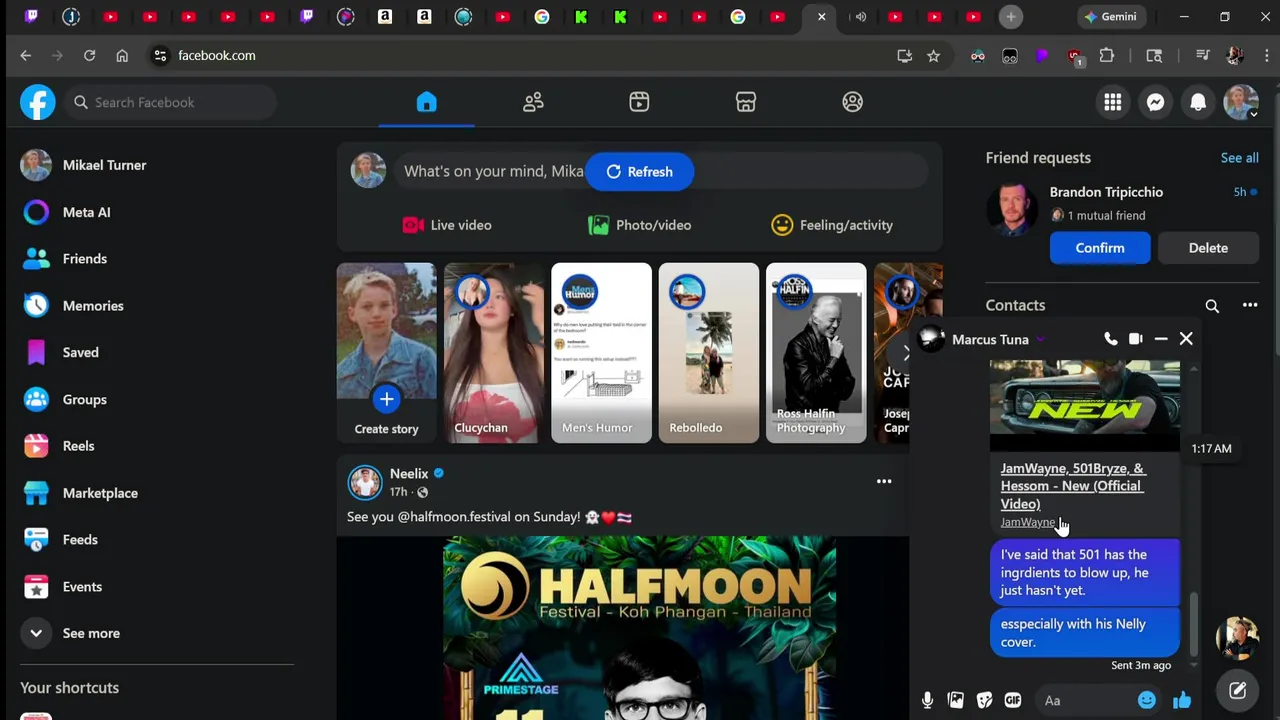Add a Photo/video to post
Image resolution: width=1280 pixels, height=720 pixels.
point(639,225)
